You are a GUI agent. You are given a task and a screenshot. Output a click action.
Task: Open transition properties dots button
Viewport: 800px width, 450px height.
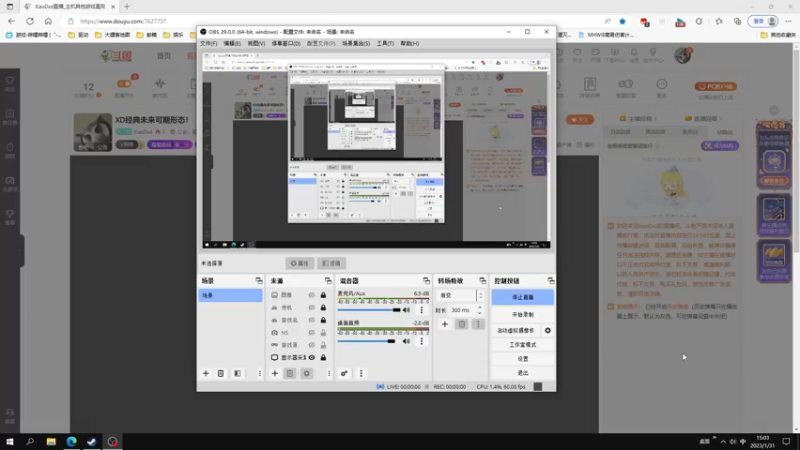click(478, 324)
